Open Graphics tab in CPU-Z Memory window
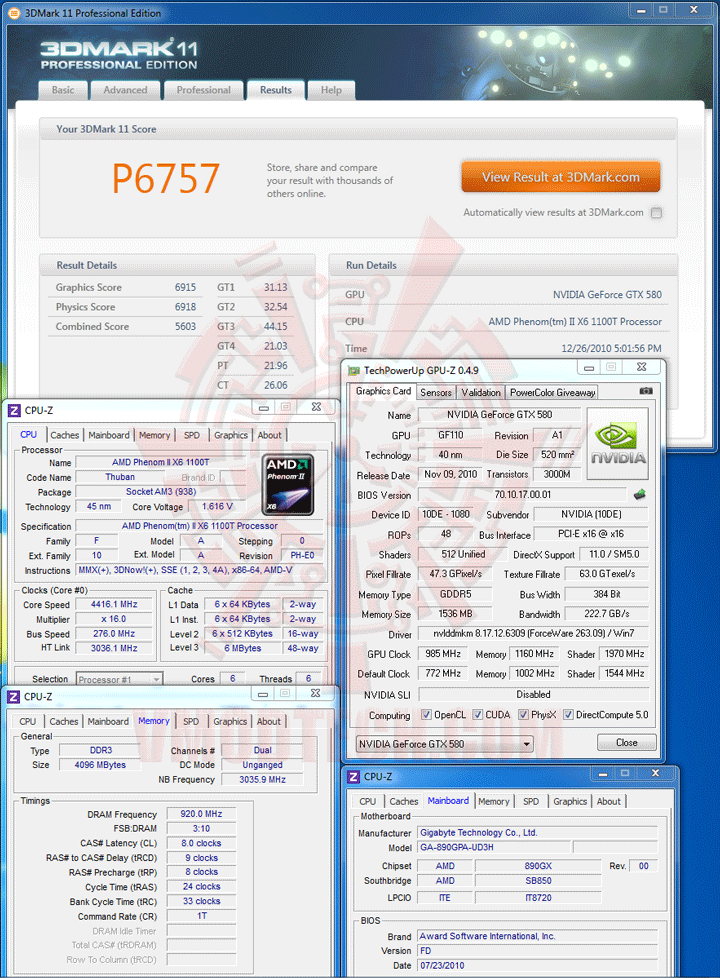This screenshot has width=720, height=978. pos(230,722)
